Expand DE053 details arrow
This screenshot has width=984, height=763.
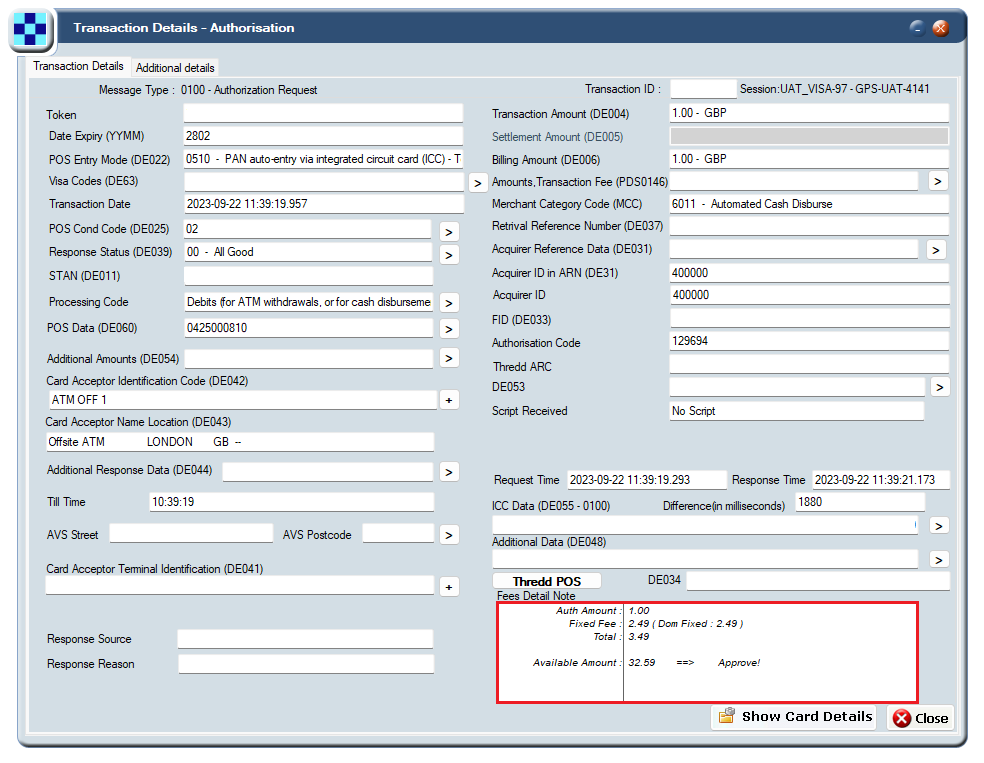pos(939,387)
